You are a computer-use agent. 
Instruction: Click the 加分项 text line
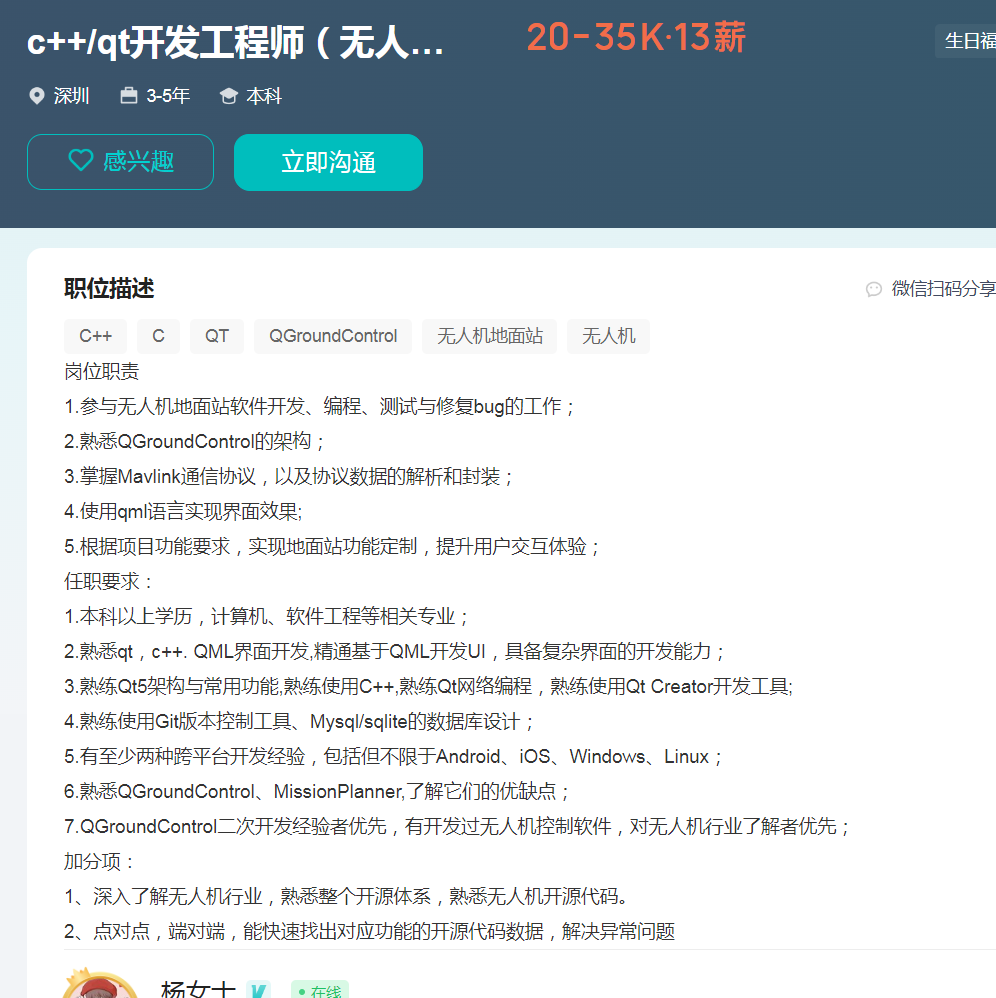[x=99, y=861]
